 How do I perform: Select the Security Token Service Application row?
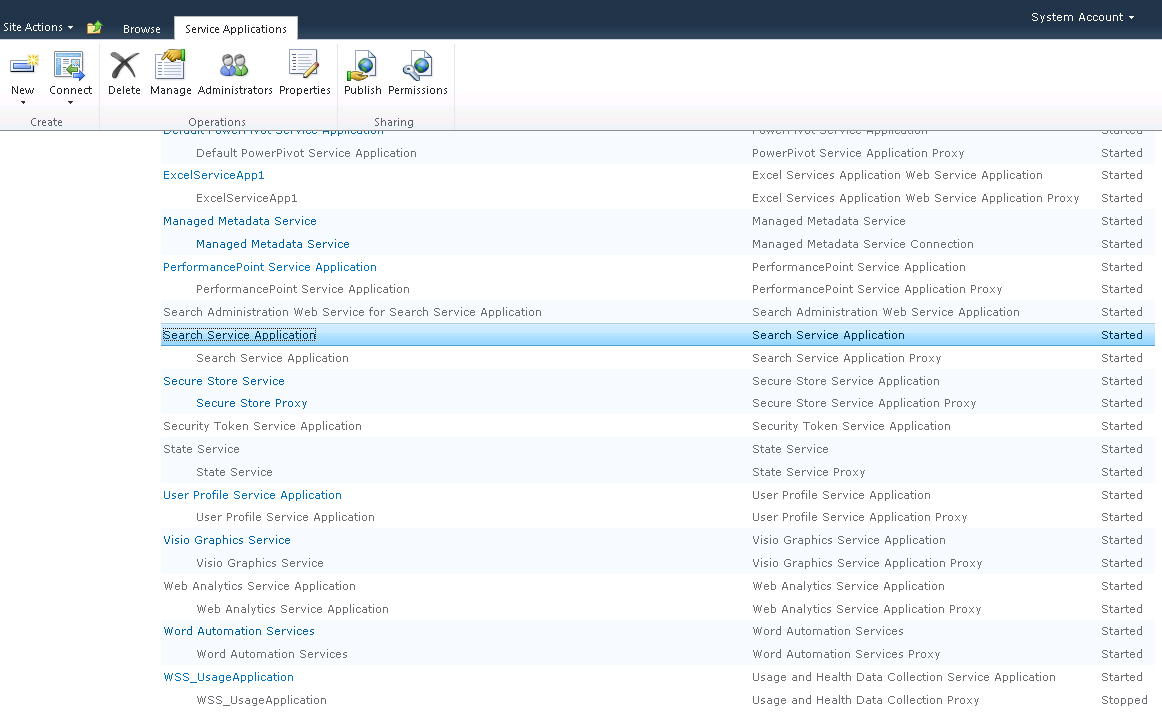658,427
